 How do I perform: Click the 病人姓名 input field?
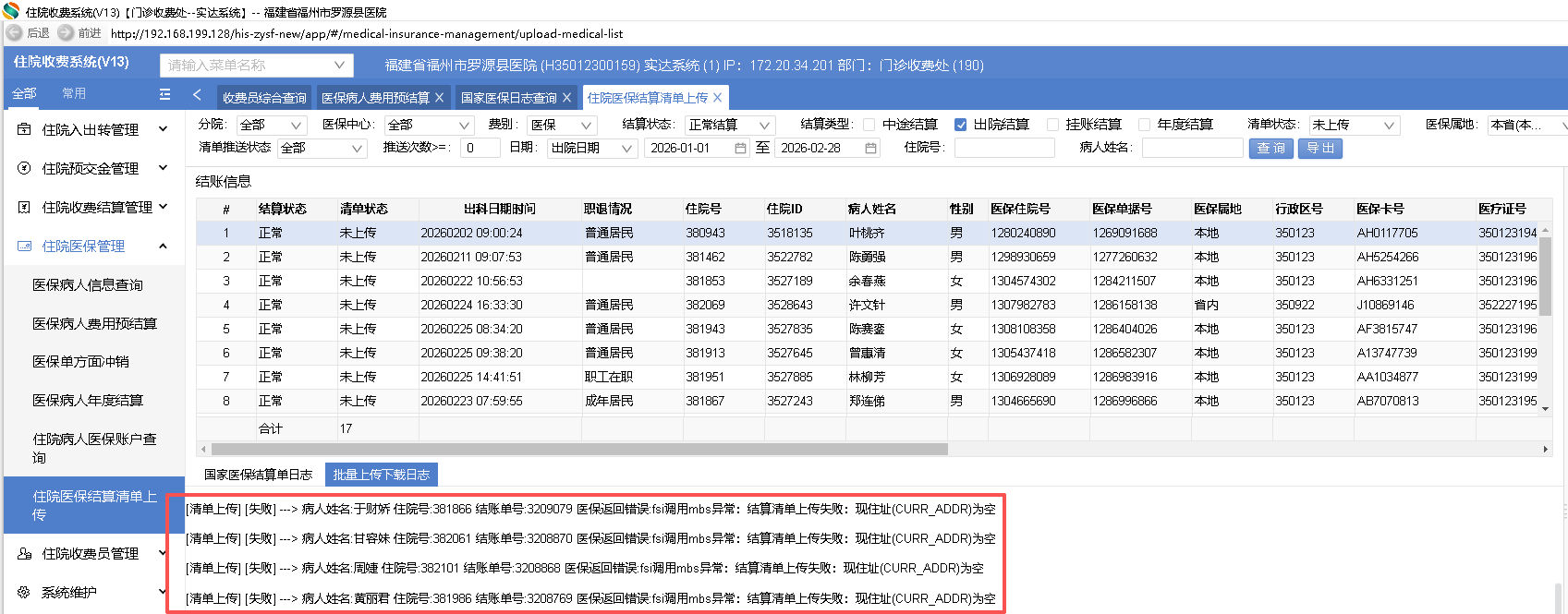point(1193,148)
